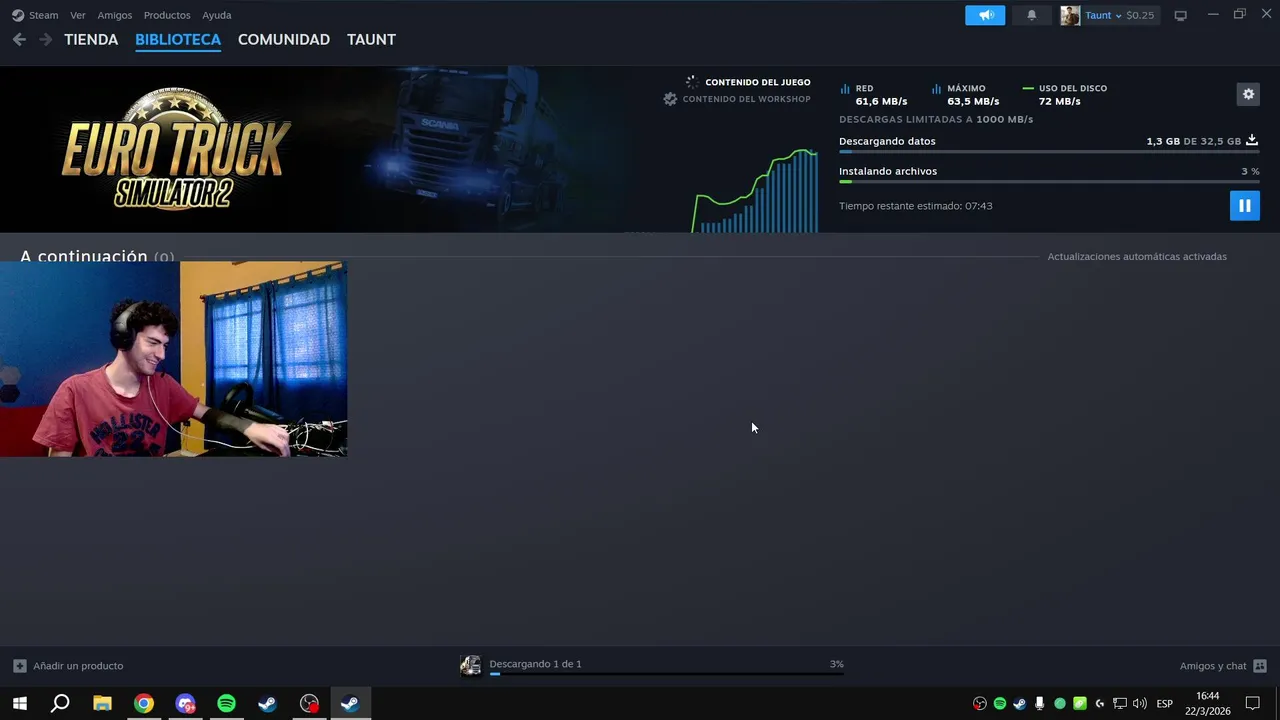1280x720 pixels.
Task: Click the MÁXIMO 63,5 MB/s indicator
Action: tap(966, 95)
